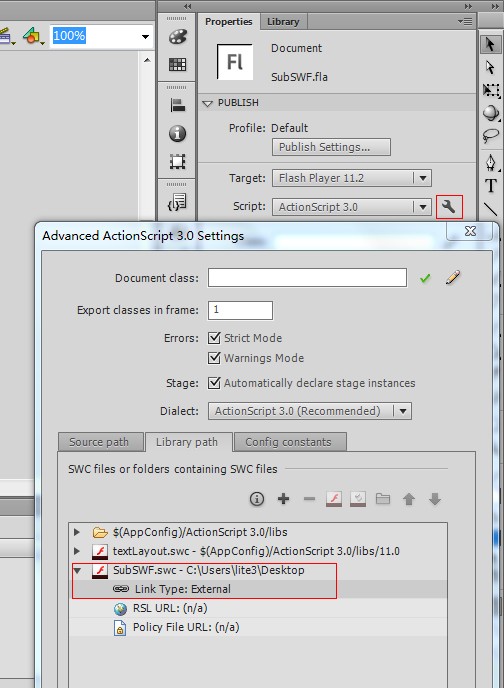Remove selected path with minus icon

(309, 499)
